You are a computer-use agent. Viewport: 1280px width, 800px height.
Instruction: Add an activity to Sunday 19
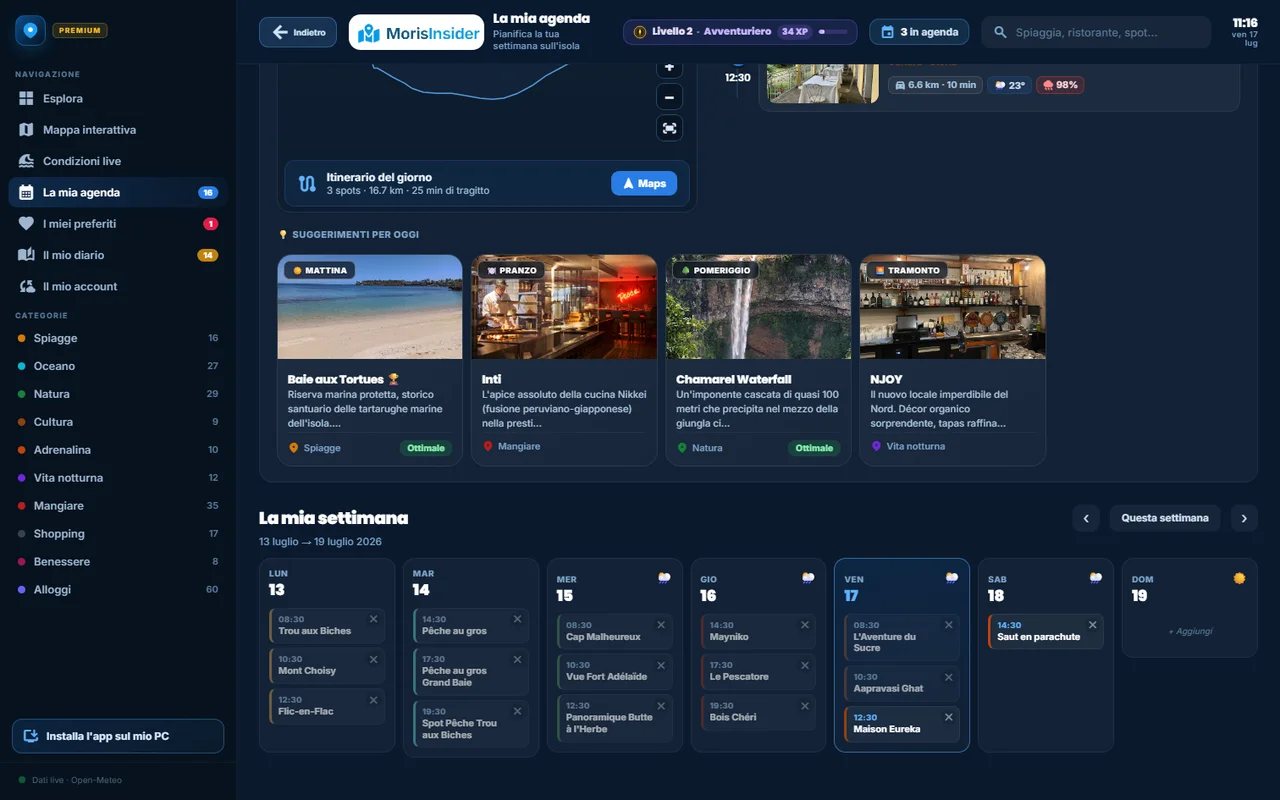(1190, 631)
